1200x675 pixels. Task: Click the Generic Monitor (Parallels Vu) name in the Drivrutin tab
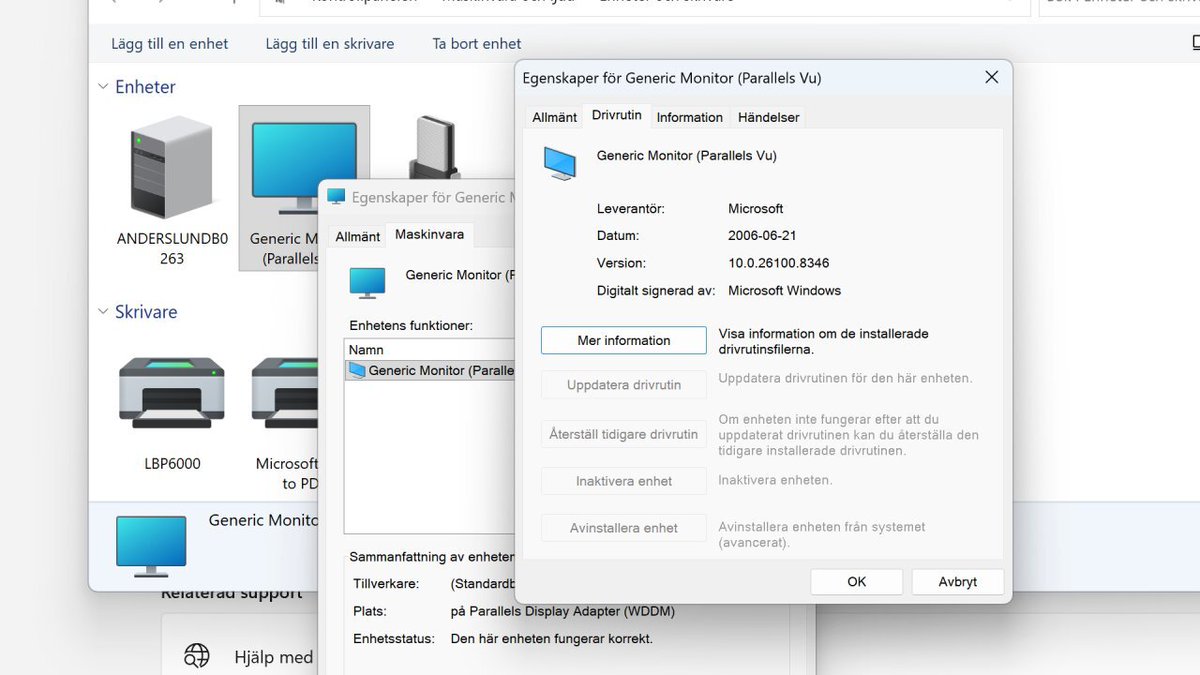click(x=687, y=155)
